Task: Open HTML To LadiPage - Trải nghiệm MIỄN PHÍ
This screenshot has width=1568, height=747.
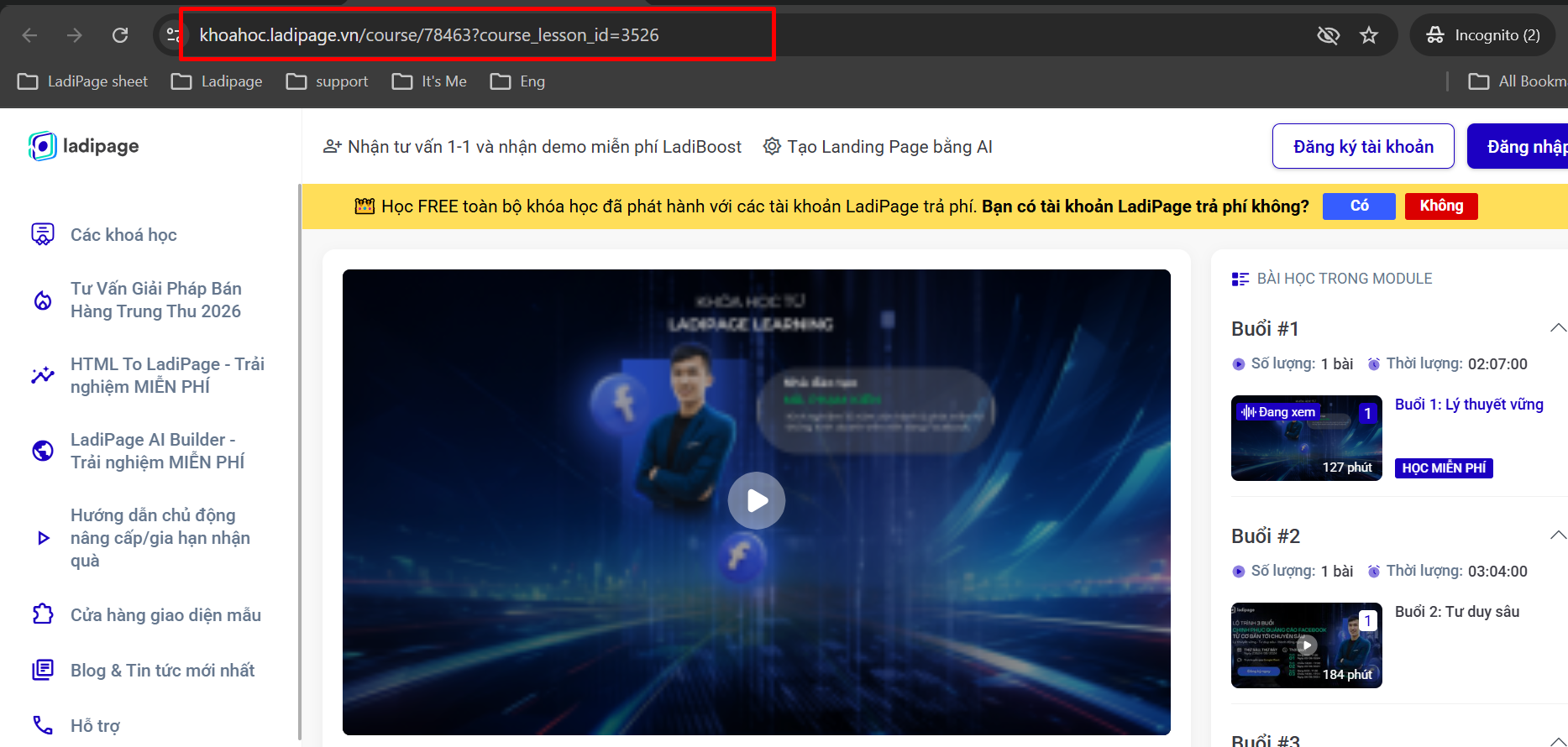Action: (x=167, y=375)
